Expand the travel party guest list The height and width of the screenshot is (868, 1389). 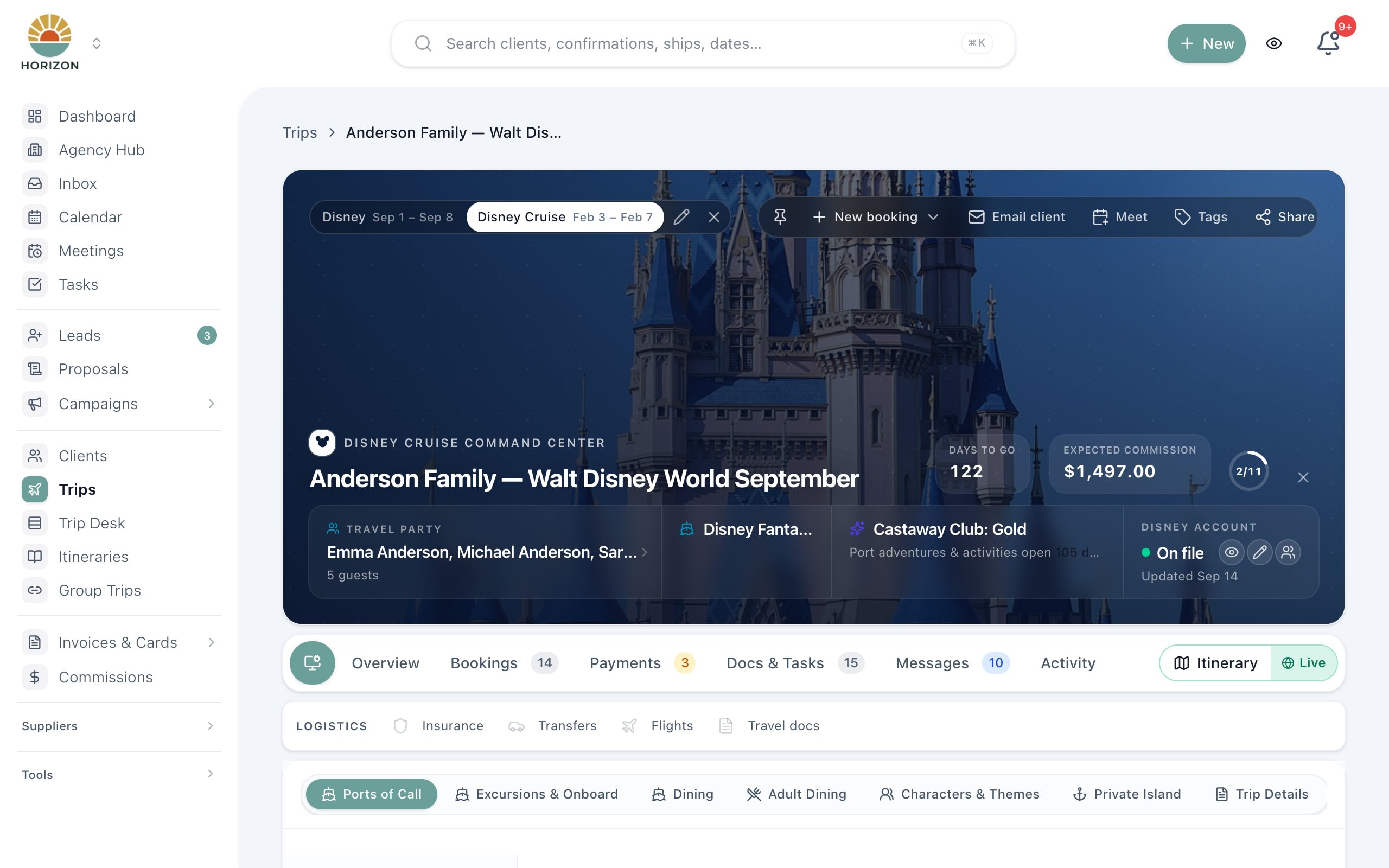click(x=645, y=552)
